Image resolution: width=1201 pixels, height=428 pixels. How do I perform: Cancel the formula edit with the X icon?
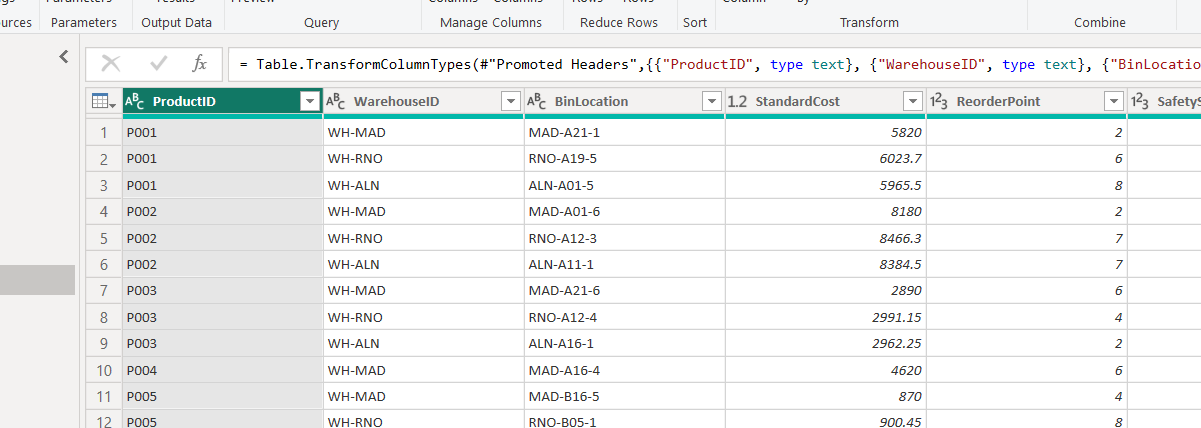(111, 63)
